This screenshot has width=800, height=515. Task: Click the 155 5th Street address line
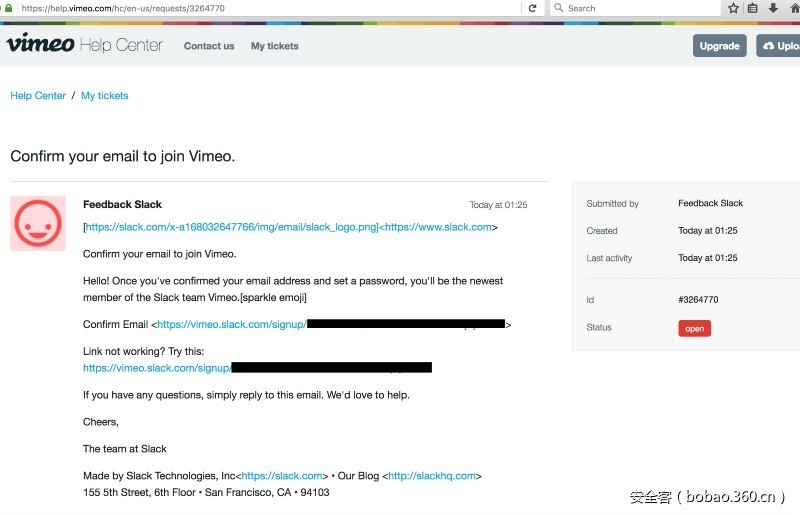tap(206, 492)
